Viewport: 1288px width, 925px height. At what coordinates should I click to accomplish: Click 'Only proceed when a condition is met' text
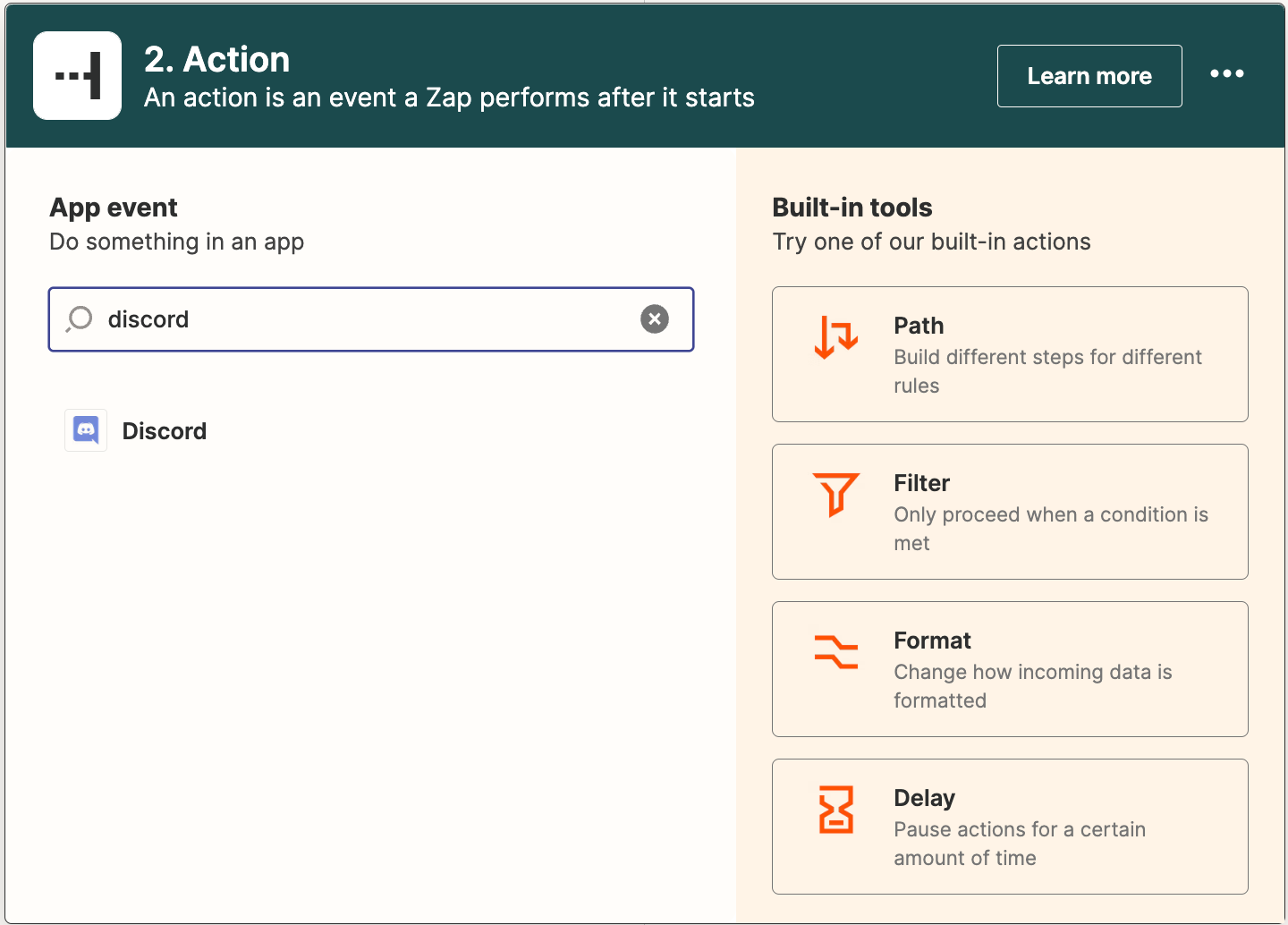click(x=1051, y=529)
